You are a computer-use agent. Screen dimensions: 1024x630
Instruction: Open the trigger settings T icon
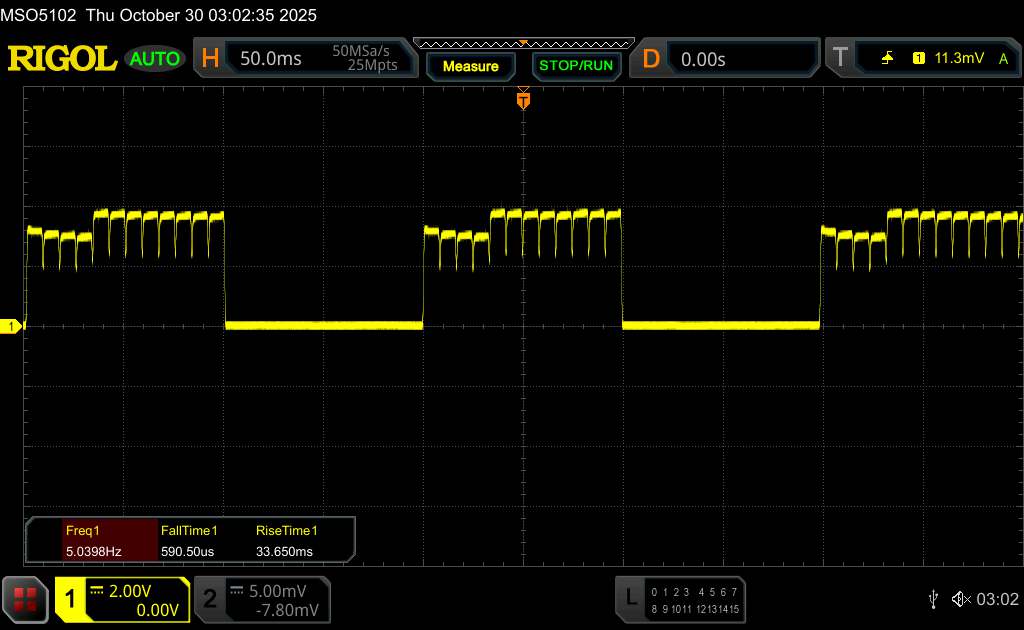(840, 59)
